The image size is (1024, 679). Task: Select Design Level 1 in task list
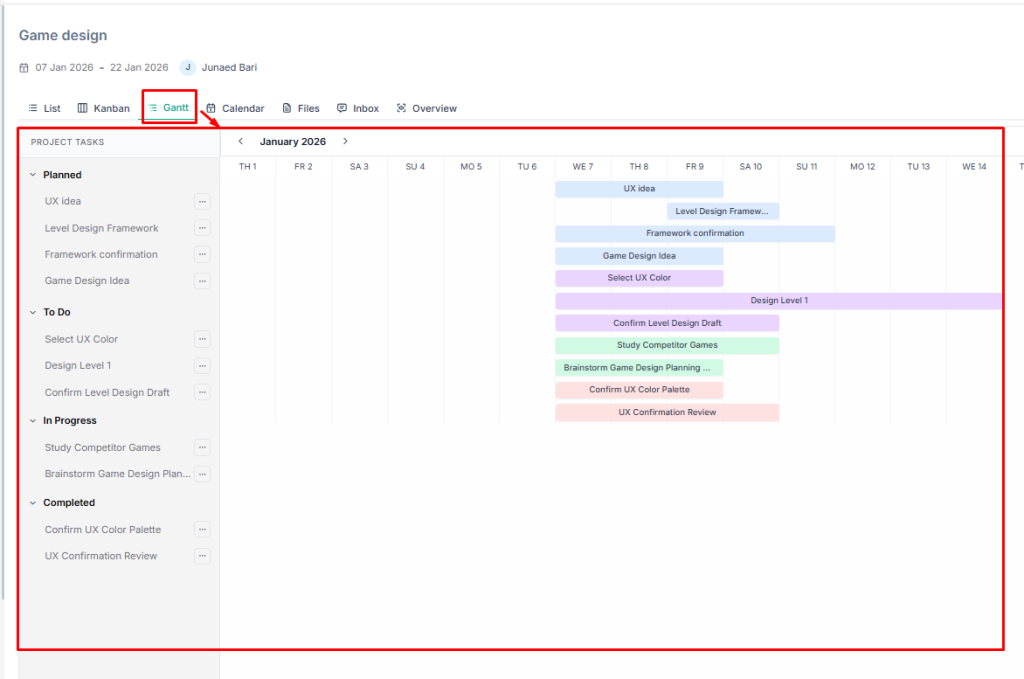tap(78, 366)
